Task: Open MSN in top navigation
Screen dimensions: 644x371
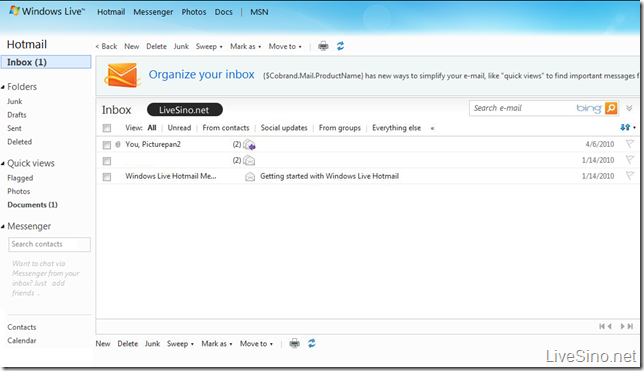Action: pyautogui.click(x=259, y=12)
